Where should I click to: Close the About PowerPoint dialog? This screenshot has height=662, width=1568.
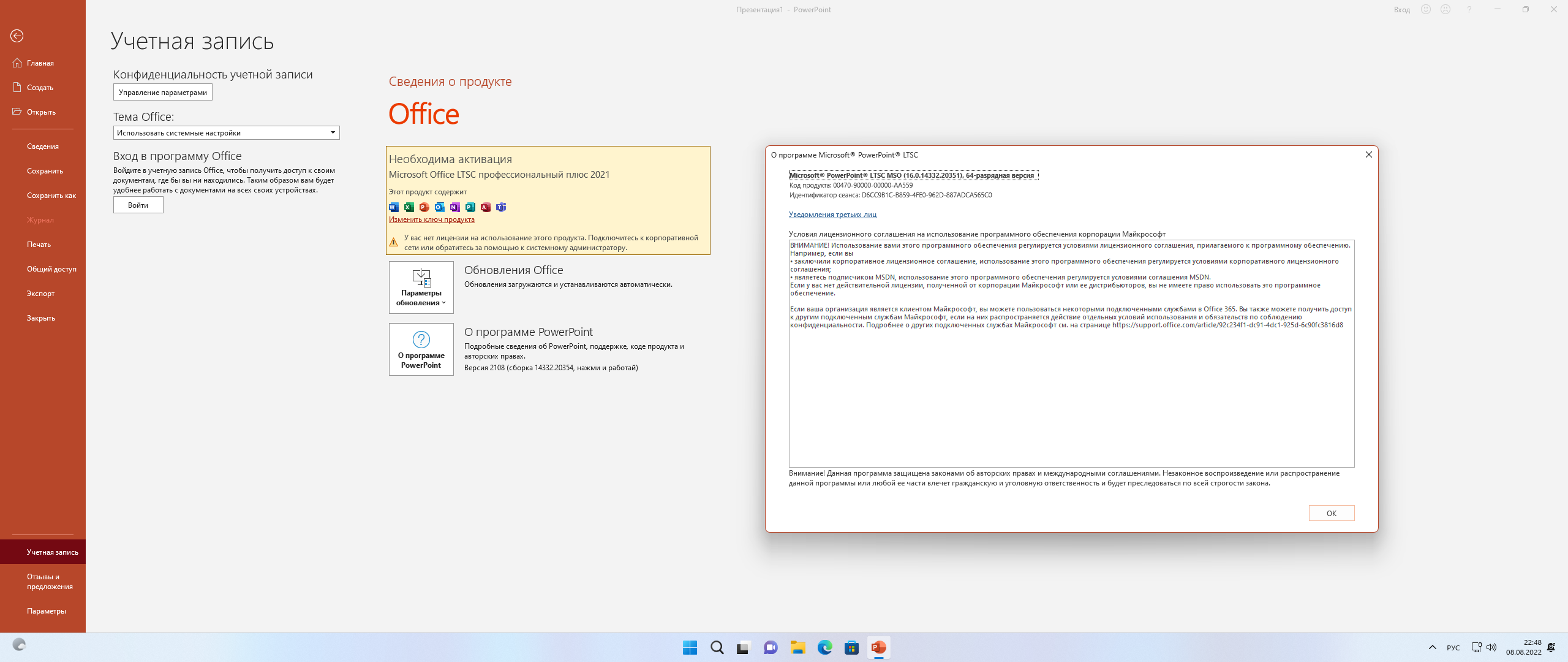(x=1369, y=154)
